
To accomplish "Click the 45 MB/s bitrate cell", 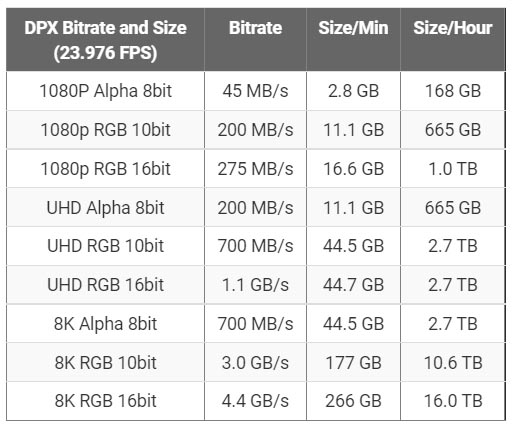I will pos(255,91).
